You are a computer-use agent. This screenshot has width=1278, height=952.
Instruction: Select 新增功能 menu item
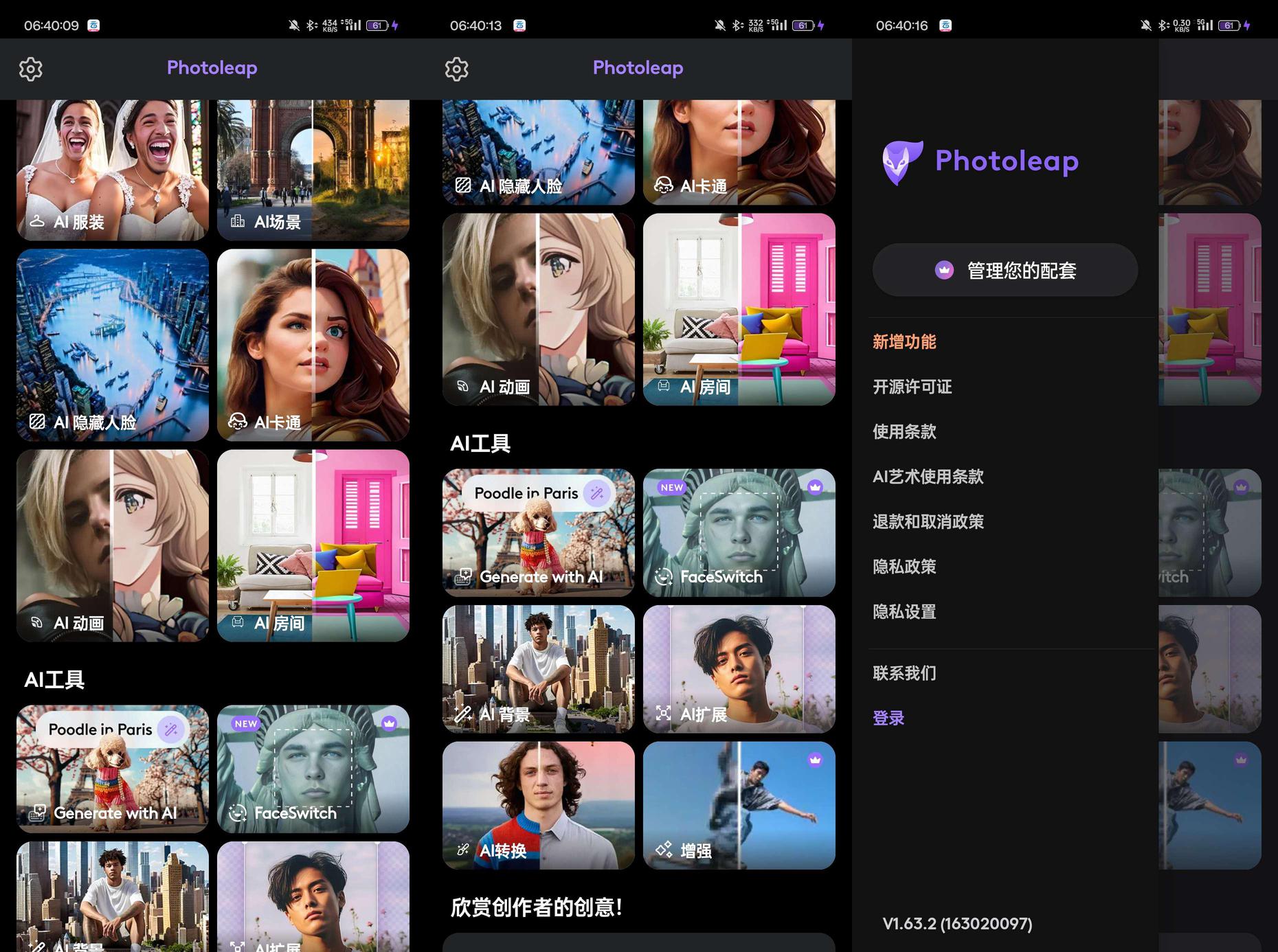pos(904,342)
